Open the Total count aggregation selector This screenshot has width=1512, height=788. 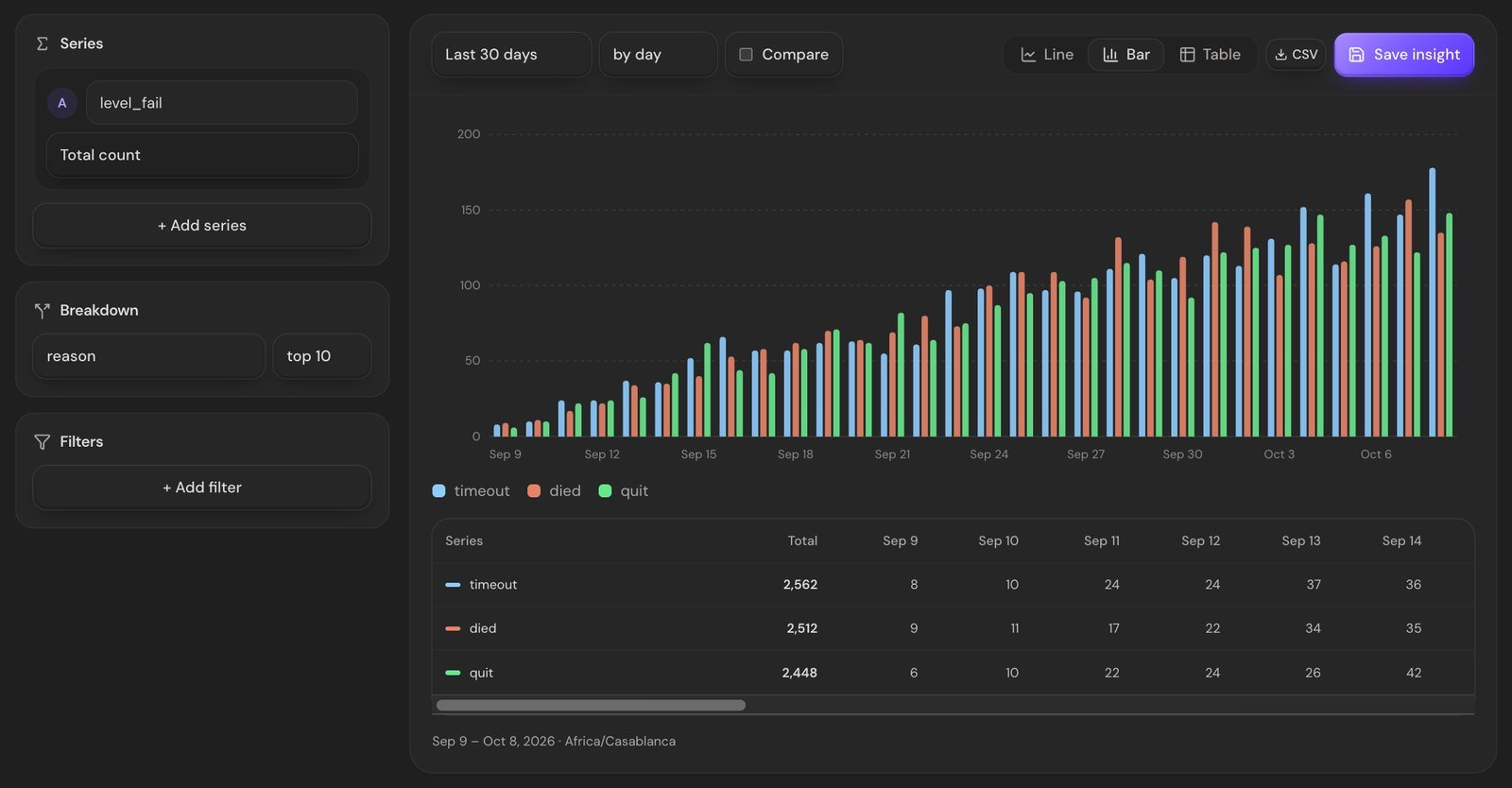coord(202,155)
